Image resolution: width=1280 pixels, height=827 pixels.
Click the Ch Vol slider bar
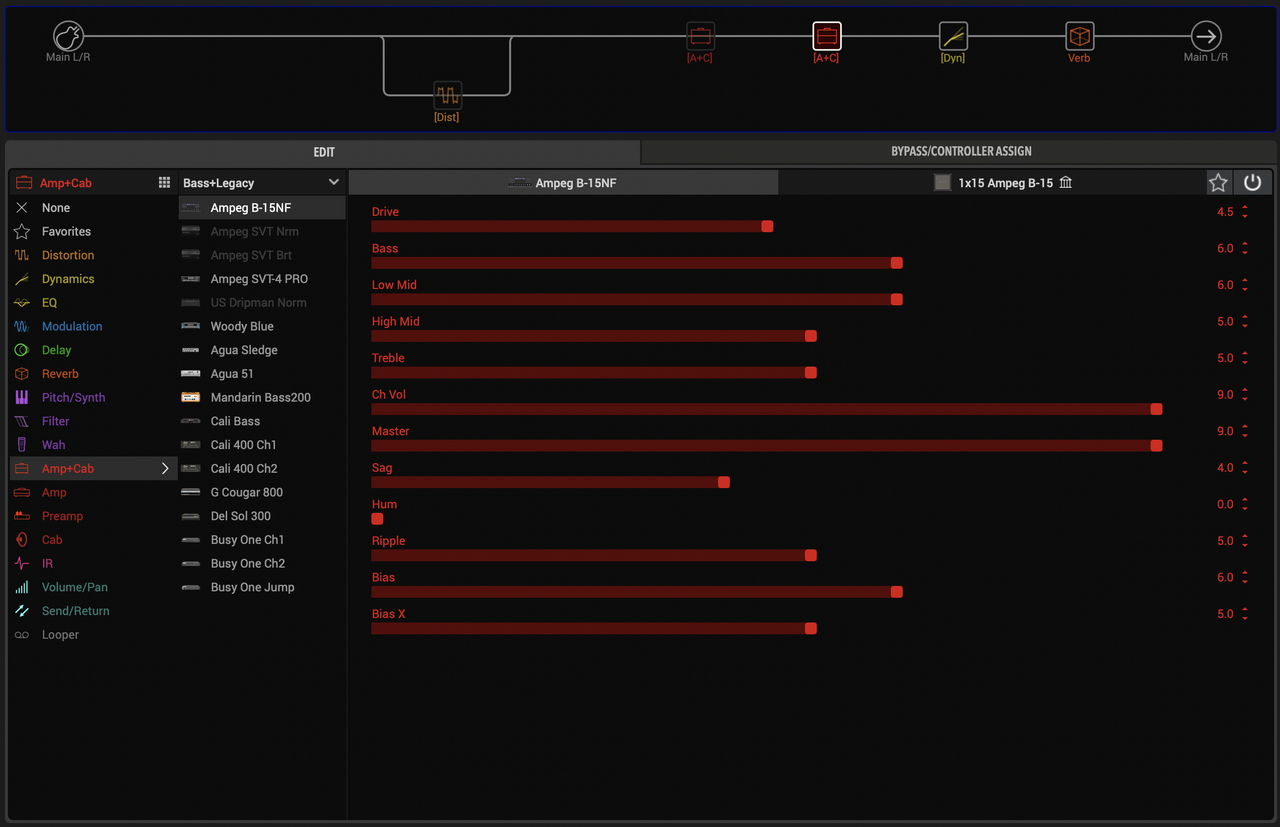(767, 409)
